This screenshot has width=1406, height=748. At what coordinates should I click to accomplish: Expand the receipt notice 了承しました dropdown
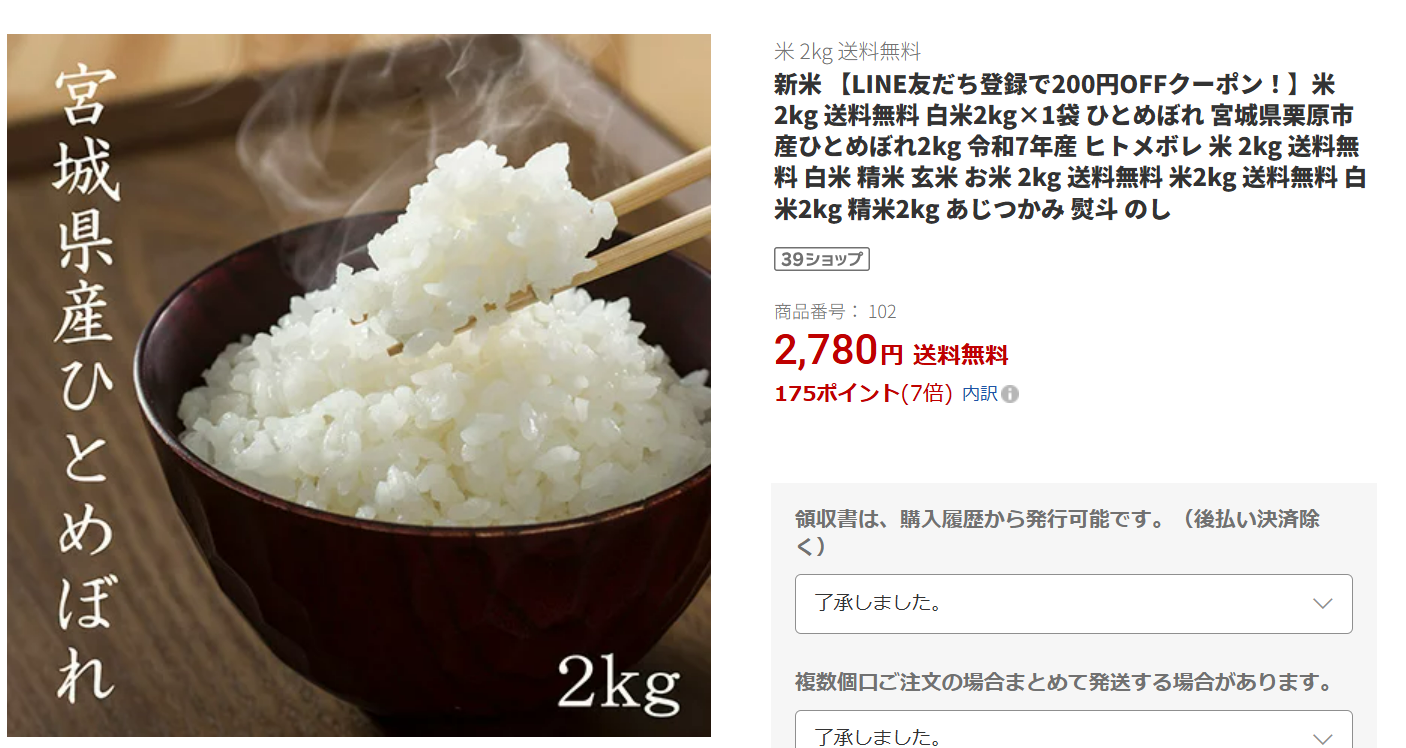pyautogui.click(x=1073, y=603)
